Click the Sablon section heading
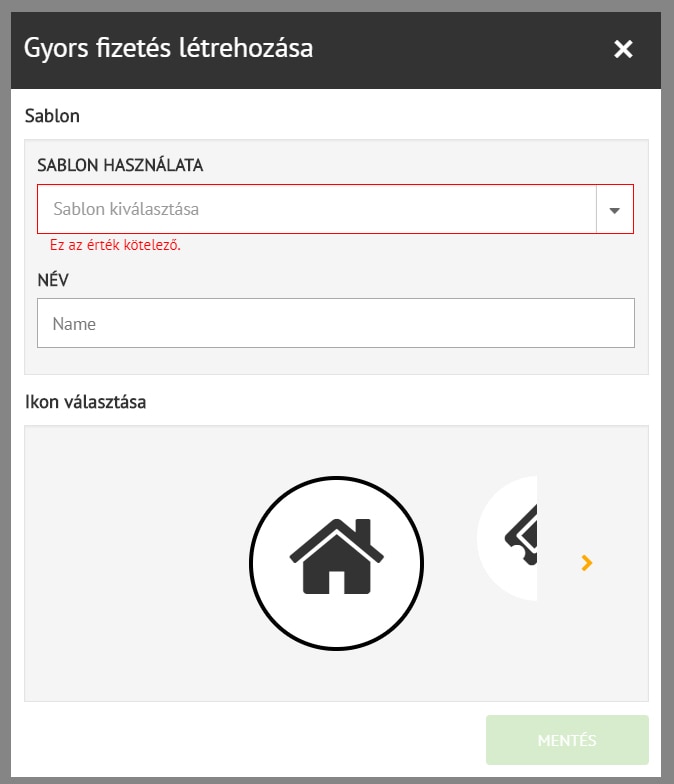Screen dimensions: 674x784 pyautogui.click(x=52, y=116)
